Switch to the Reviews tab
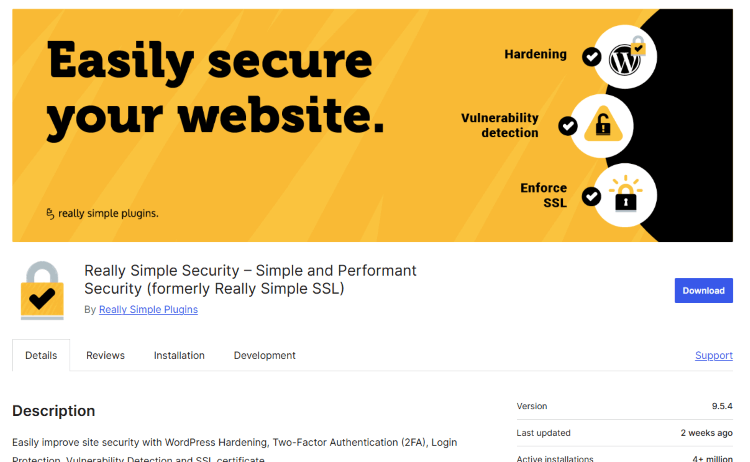 pyautogui.click(x=105, y=355)
